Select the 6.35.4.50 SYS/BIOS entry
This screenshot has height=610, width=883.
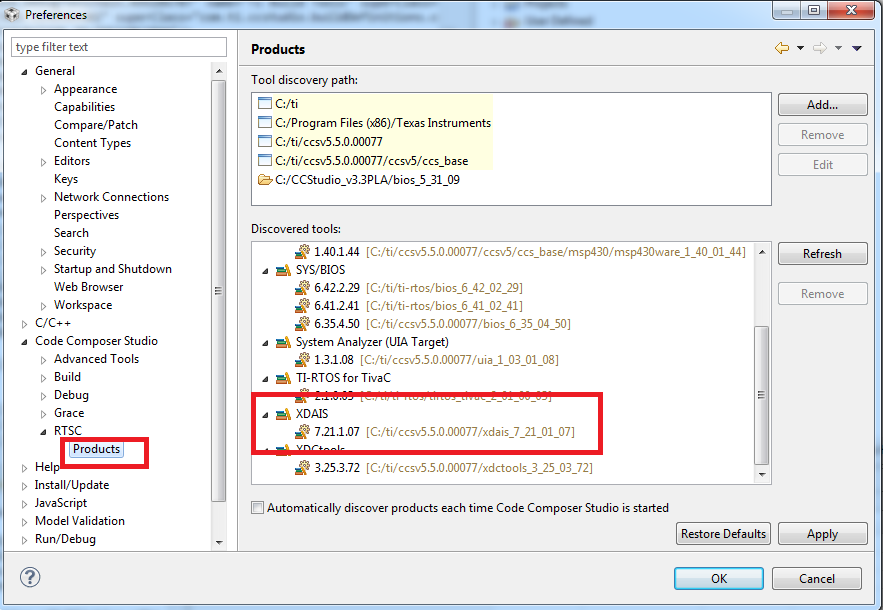442,323
